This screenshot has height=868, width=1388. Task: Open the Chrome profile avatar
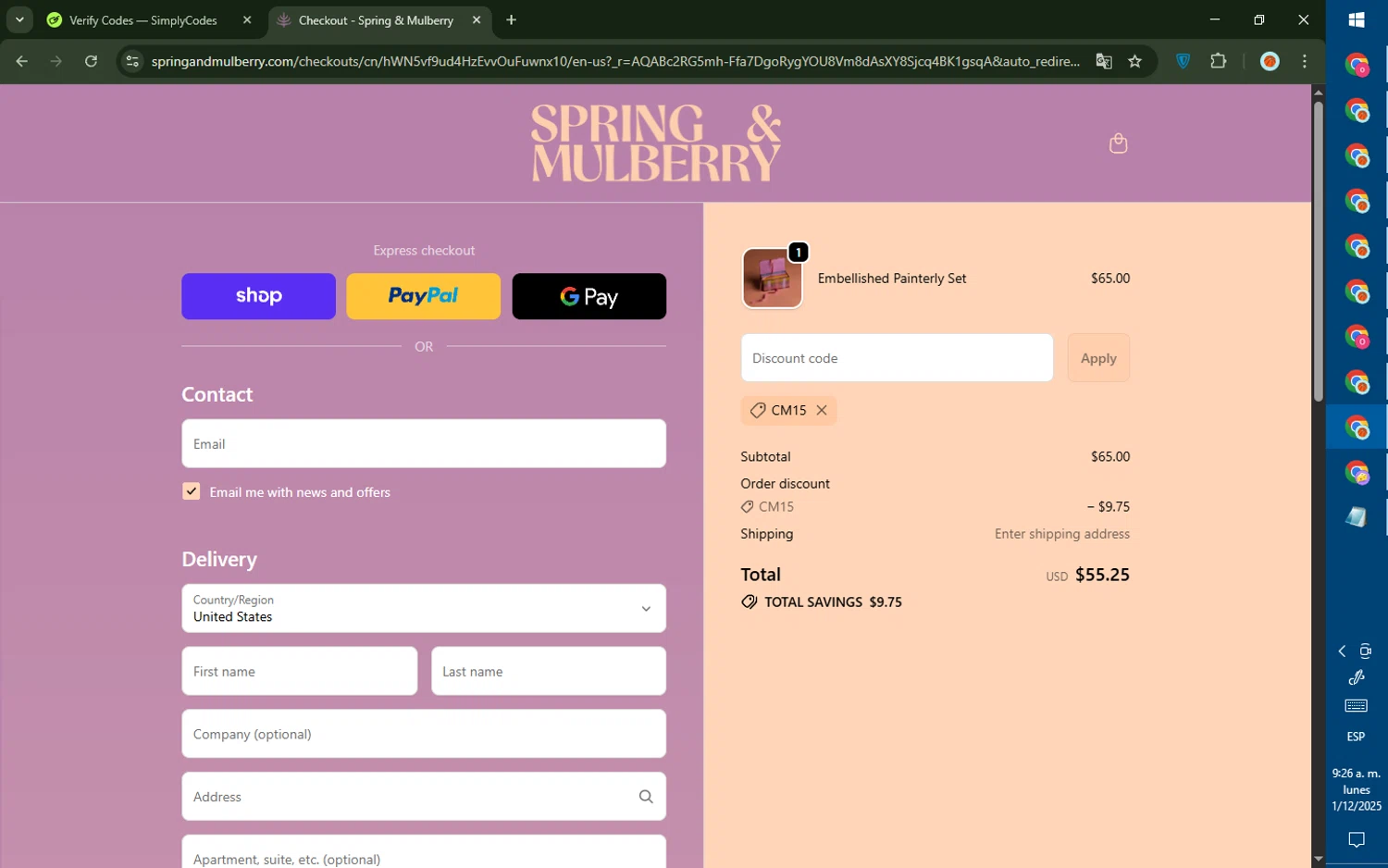tap(1270, 61)
